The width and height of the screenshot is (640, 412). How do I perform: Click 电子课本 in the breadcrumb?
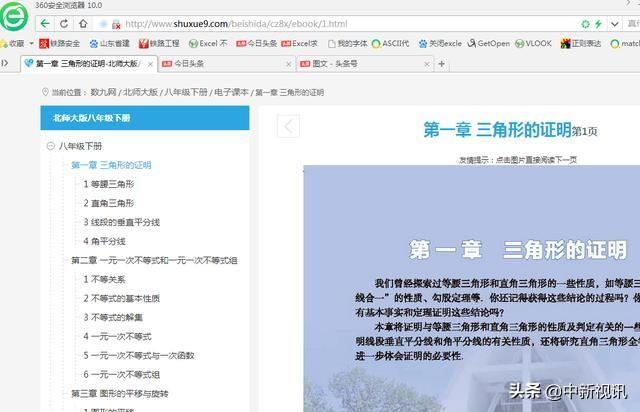pos(231,92)
